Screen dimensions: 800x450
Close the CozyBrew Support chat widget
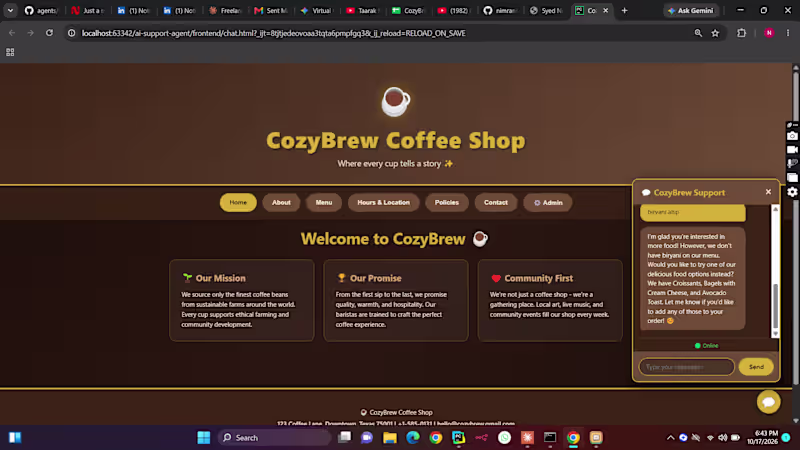coord(768,192)
